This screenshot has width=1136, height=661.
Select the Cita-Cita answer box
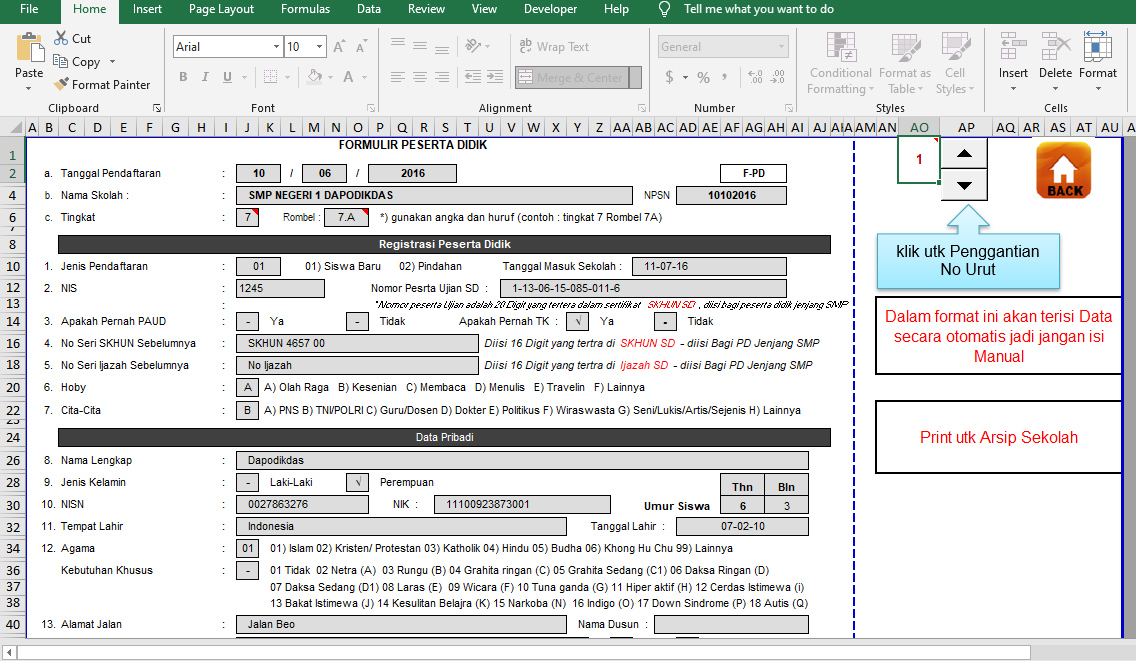248,410
